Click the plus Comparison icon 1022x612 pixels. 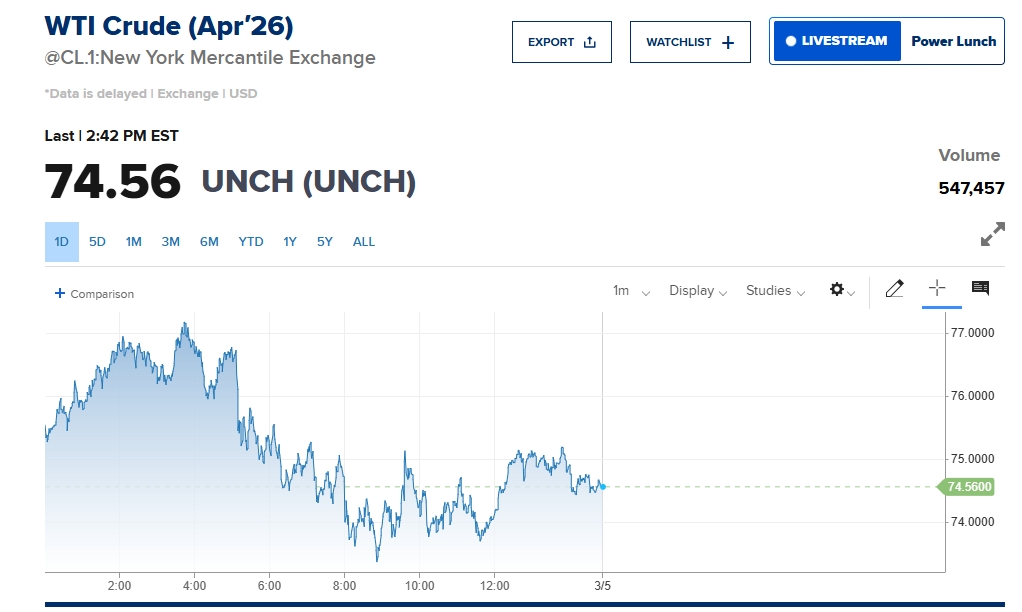(60, 293)
